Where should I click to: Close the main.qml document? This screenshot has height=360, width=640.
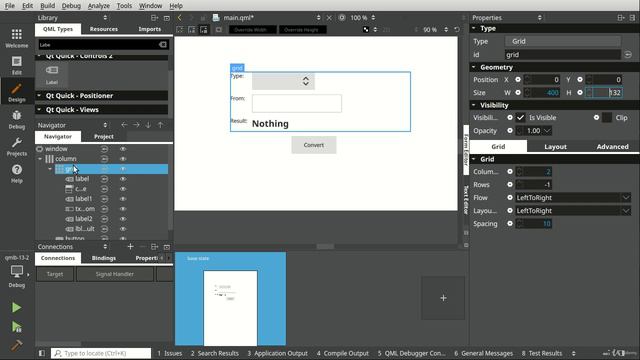329,18
